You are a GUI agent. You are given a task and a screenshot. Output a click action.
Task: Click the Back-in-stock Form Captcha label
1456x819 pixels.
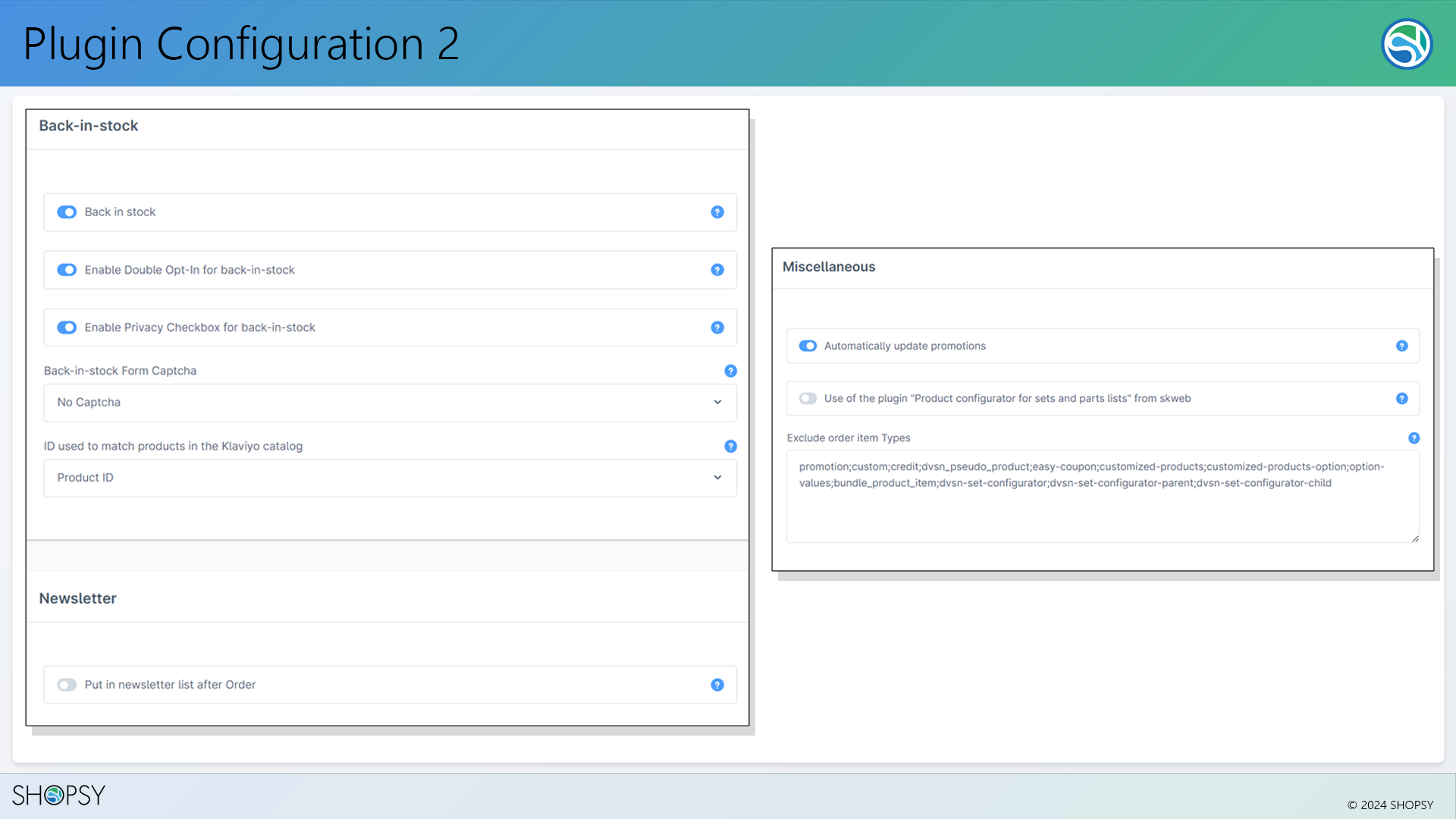(120, 371)
